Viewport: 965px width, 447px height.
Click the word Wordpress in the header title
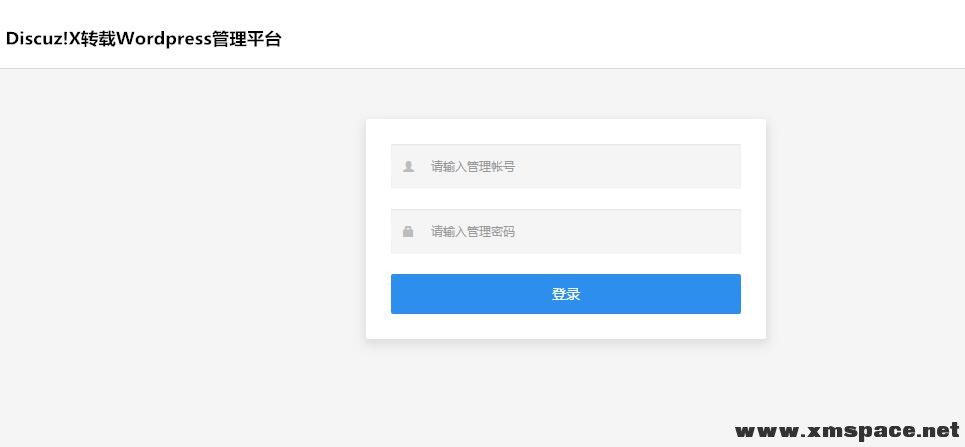pos(164,39)
